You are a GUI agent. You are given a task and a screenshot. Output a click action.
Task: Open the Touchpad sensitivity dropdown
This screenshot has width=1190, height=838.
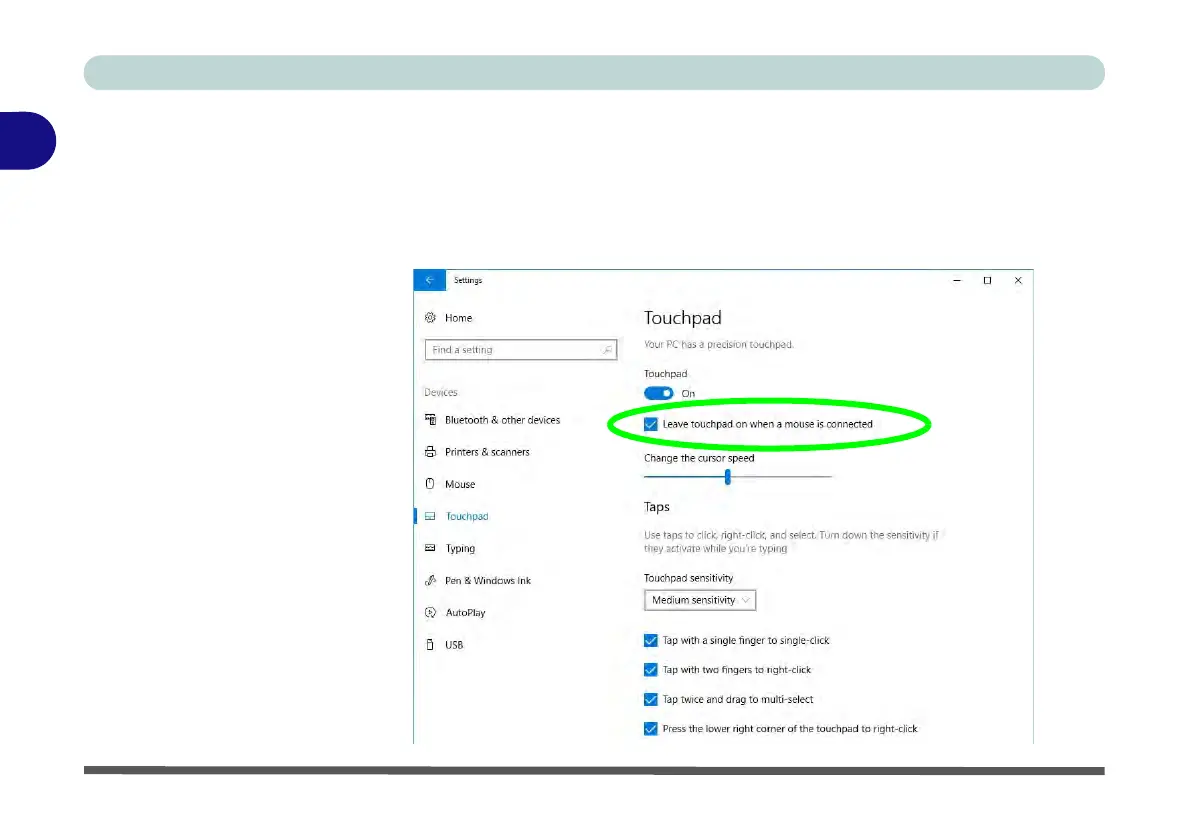(700, 600)
